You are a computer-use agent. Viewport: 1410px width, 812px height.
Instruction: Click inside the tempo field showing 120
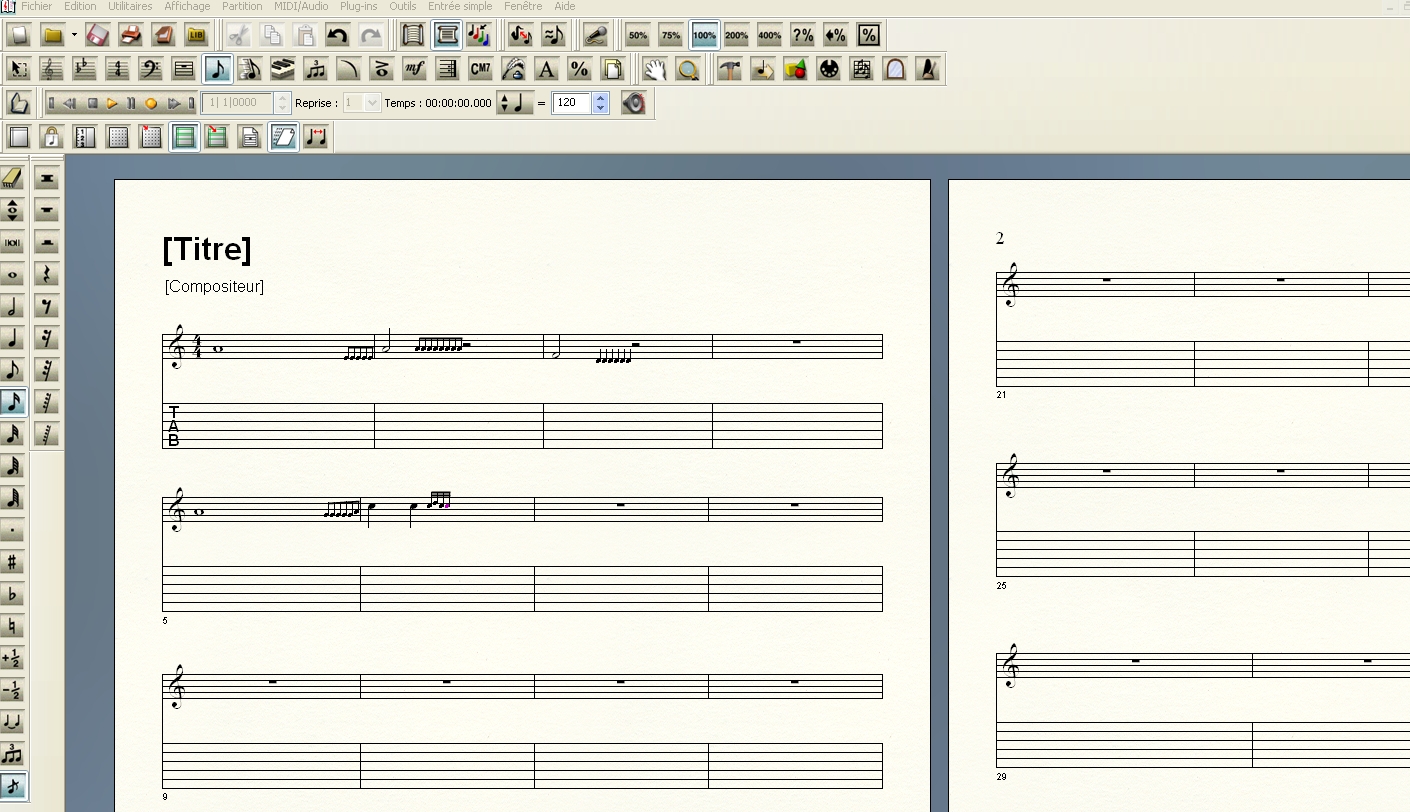tap(572, 103)
